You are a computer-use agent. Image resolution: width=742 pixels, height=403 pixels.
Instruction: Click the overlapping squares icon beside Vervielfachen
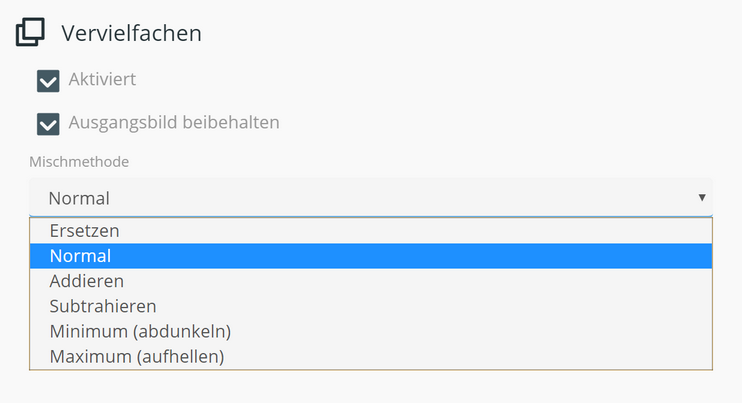click(x=30, y=33)
